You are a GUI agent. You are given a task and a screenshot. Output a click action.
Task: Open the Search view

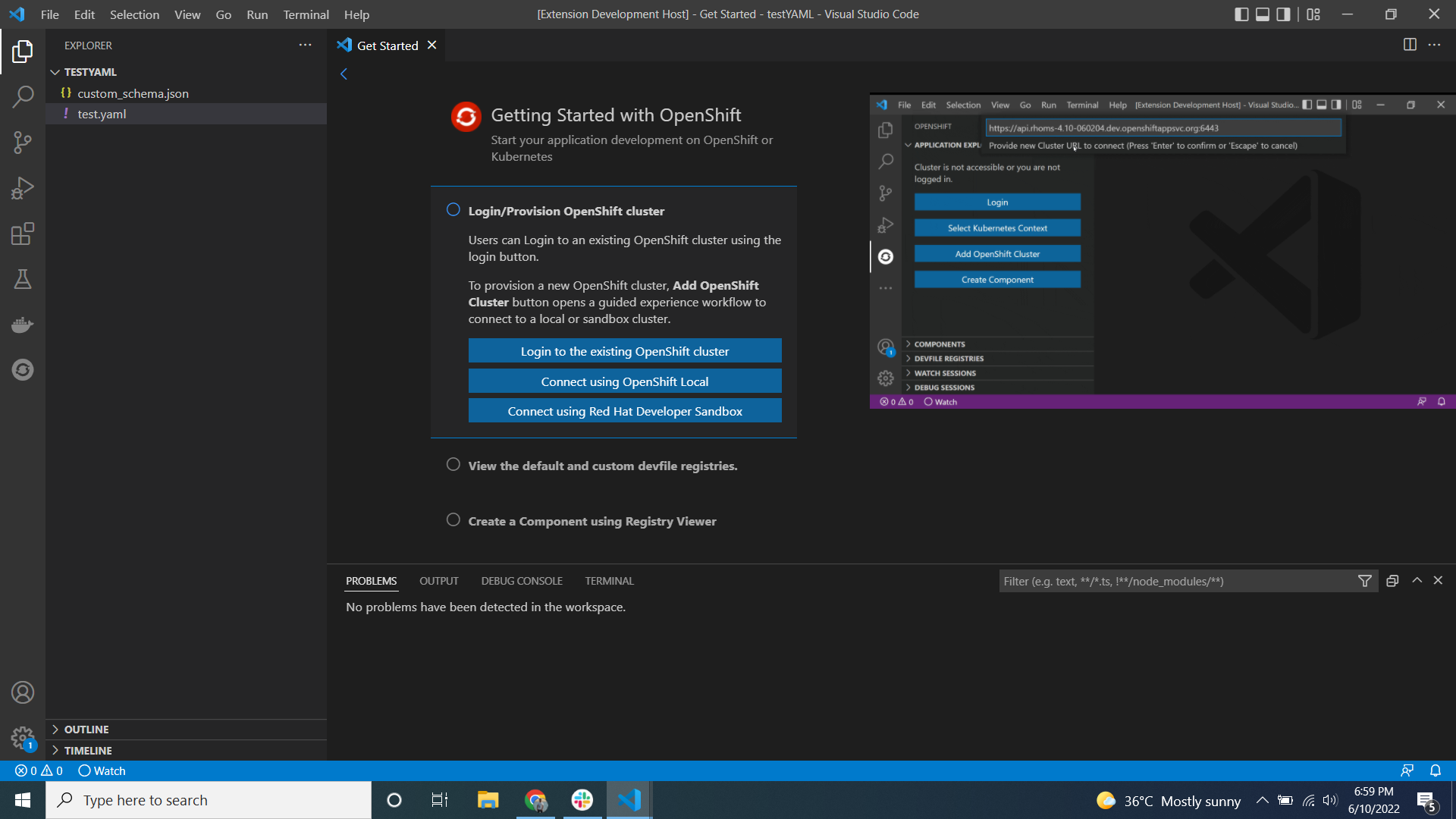click(x=23, y=97)
